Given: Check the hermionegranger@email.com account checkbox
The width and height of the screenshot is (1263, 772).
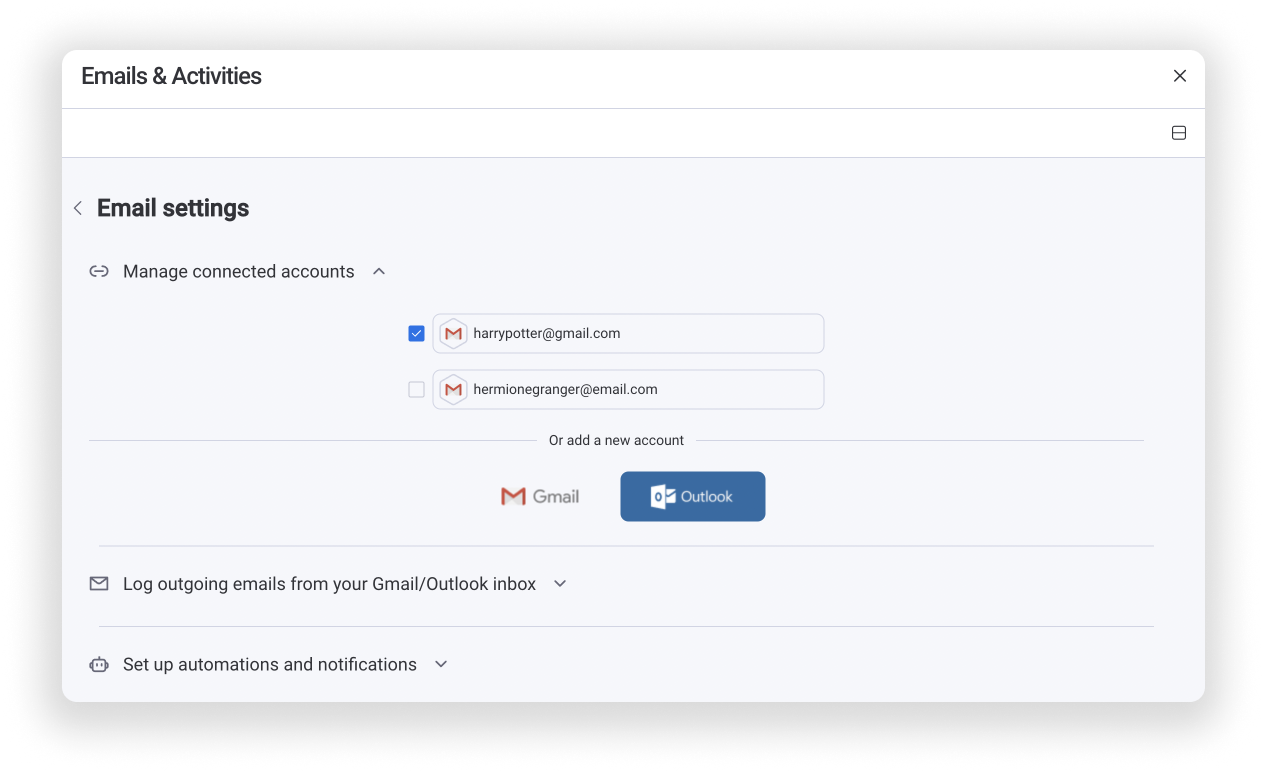Looking at the screenshot, I should pyautogui.click(x=416, y=389).
